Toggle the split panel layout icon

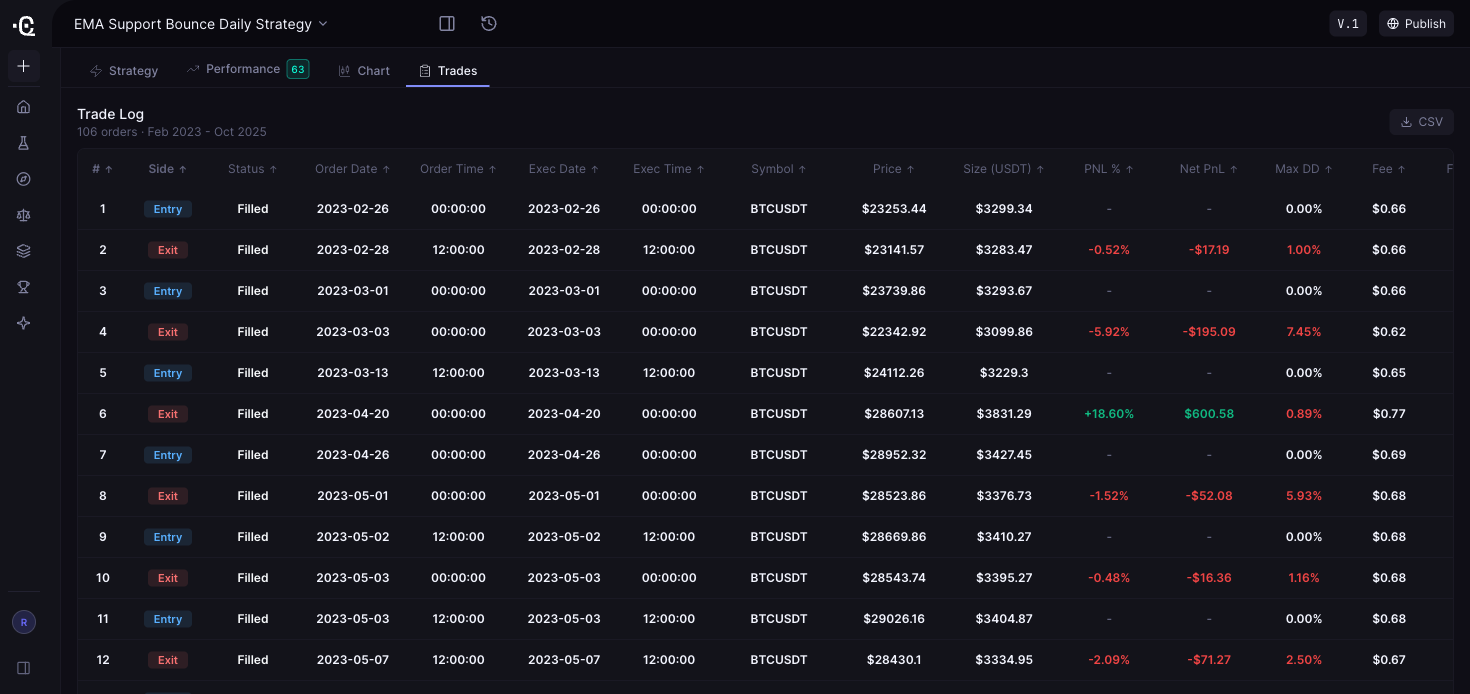coord(447,23)
